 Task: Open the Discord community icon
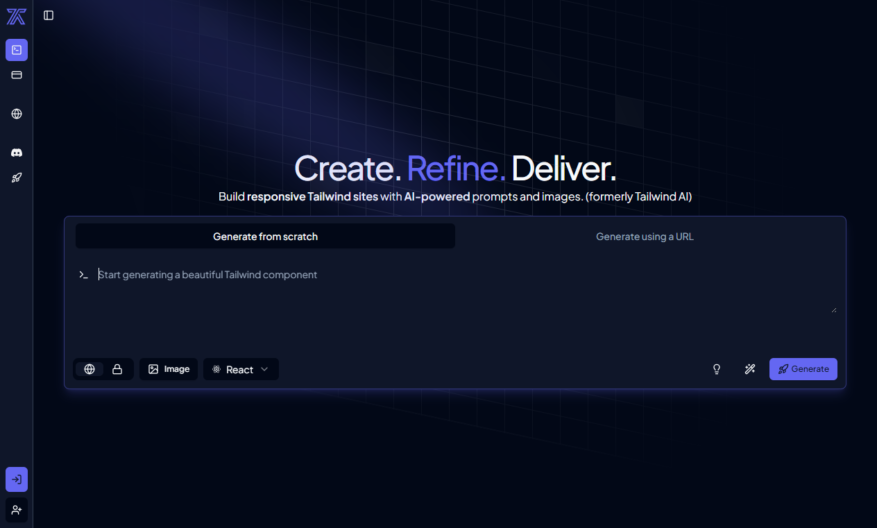pos(17,153)
